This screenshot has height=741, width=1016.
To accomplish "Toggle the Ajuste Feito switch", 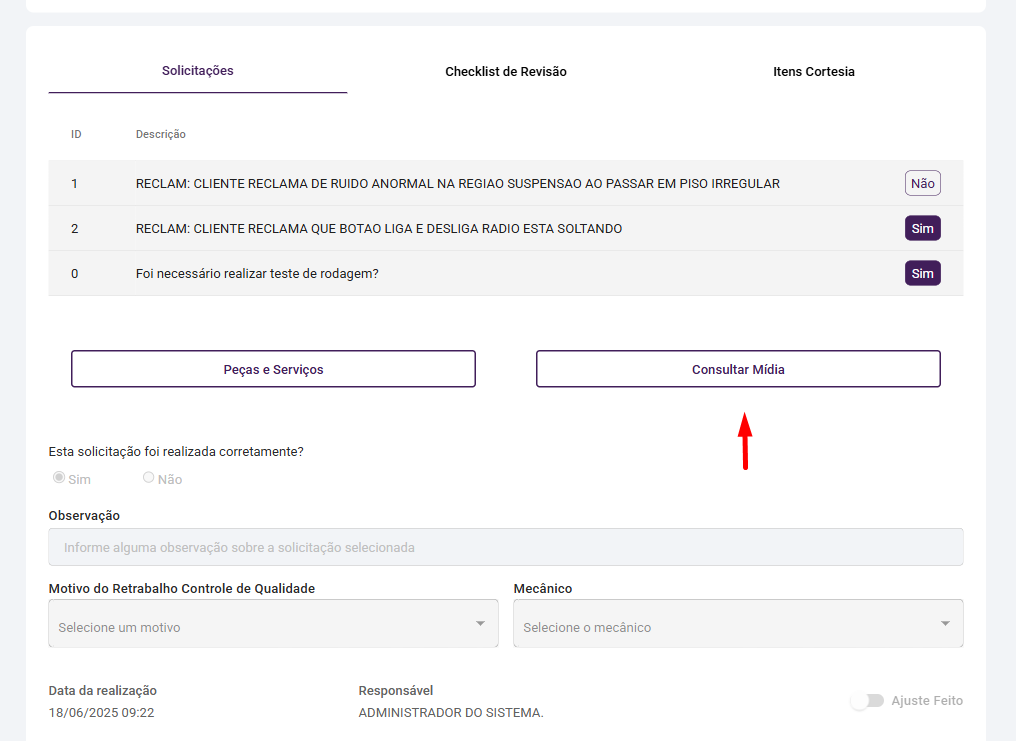I will pos(867,701).
